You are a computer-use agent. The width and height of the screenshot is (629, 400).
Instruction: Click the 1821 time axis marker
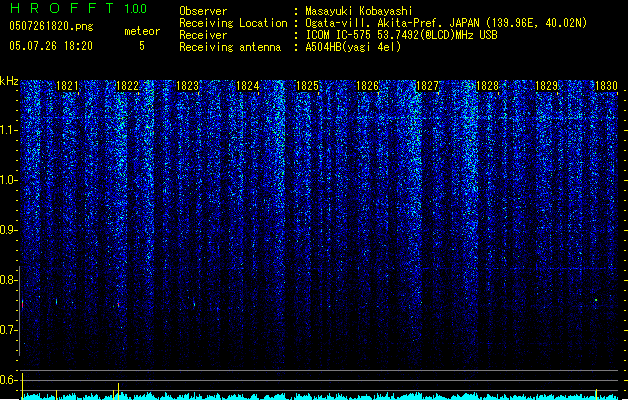(67, 86)
